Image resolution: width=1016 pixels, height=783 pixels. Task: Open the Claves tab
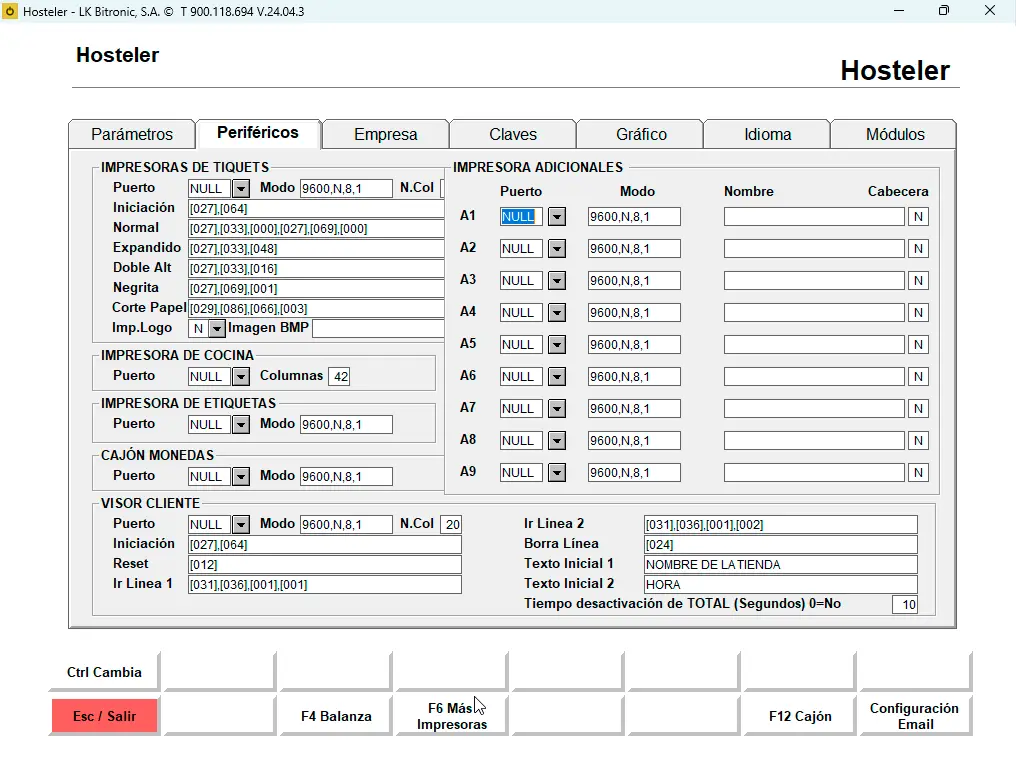pos(513,134)
